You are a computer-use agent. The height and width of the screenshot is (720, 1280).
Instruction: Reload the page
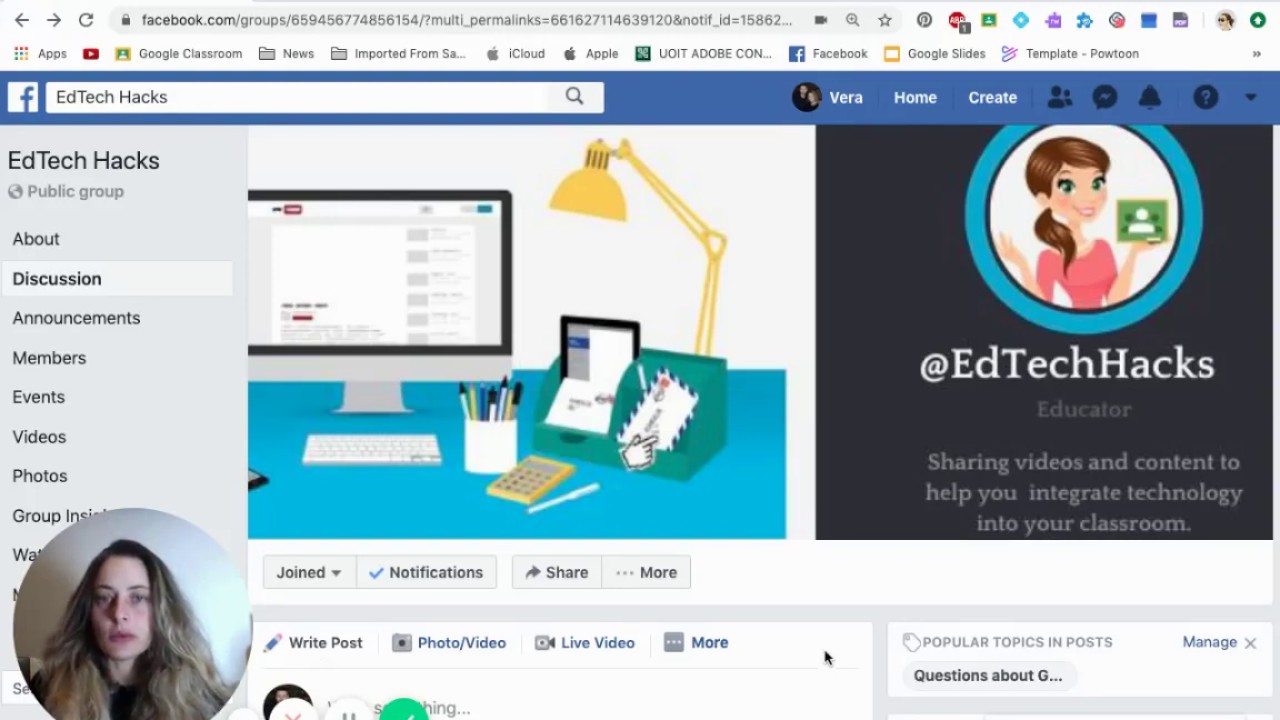click(x=86, y=20)
